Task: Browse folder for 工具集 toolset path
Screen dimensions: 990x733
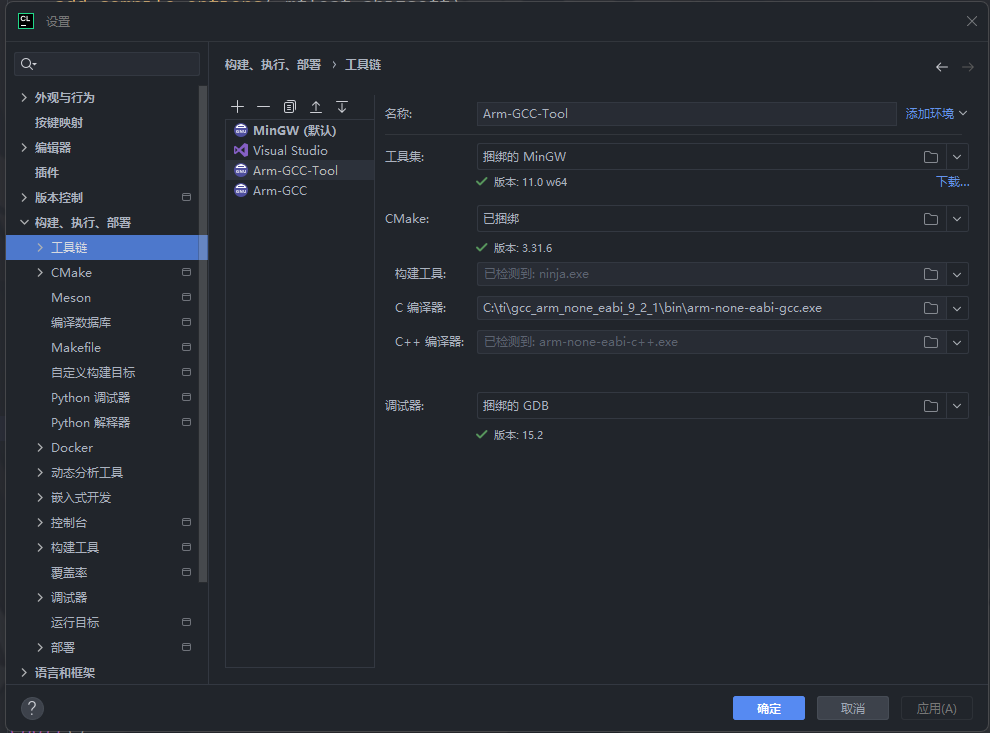Action: (931, 157)
